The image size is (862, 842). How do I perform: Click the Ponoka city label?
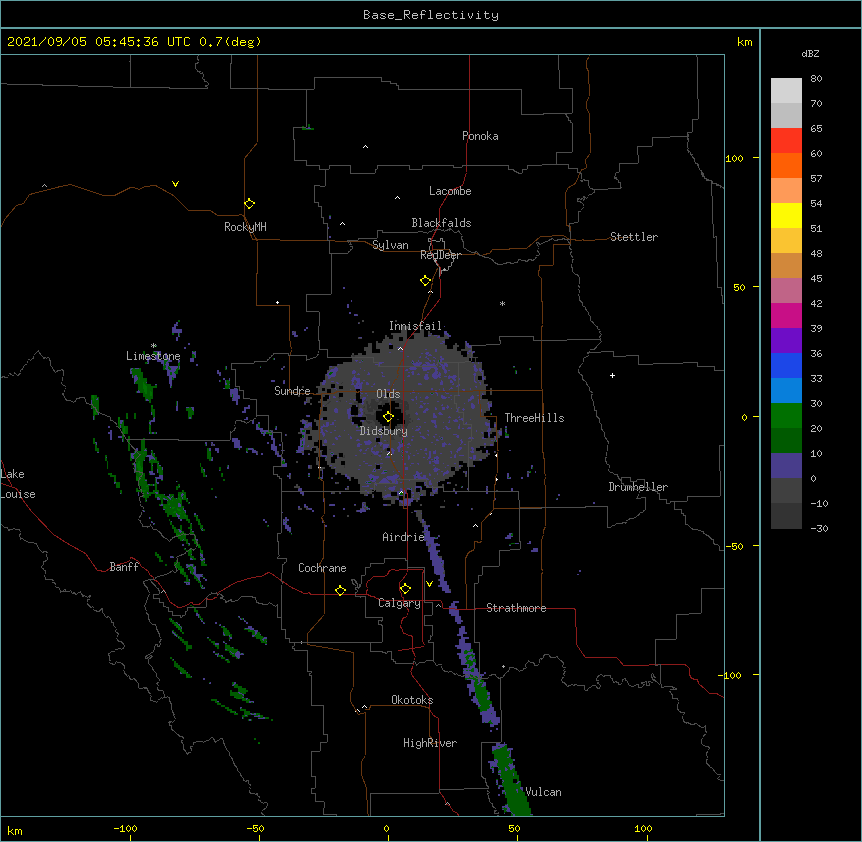(x=480, y=136)
